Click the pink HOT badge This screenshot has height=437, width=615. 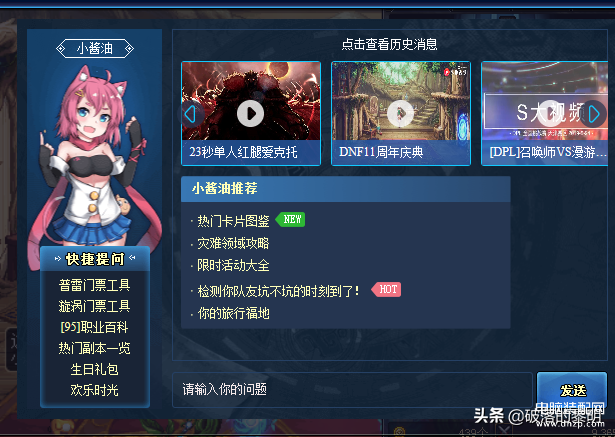point(386,290)
